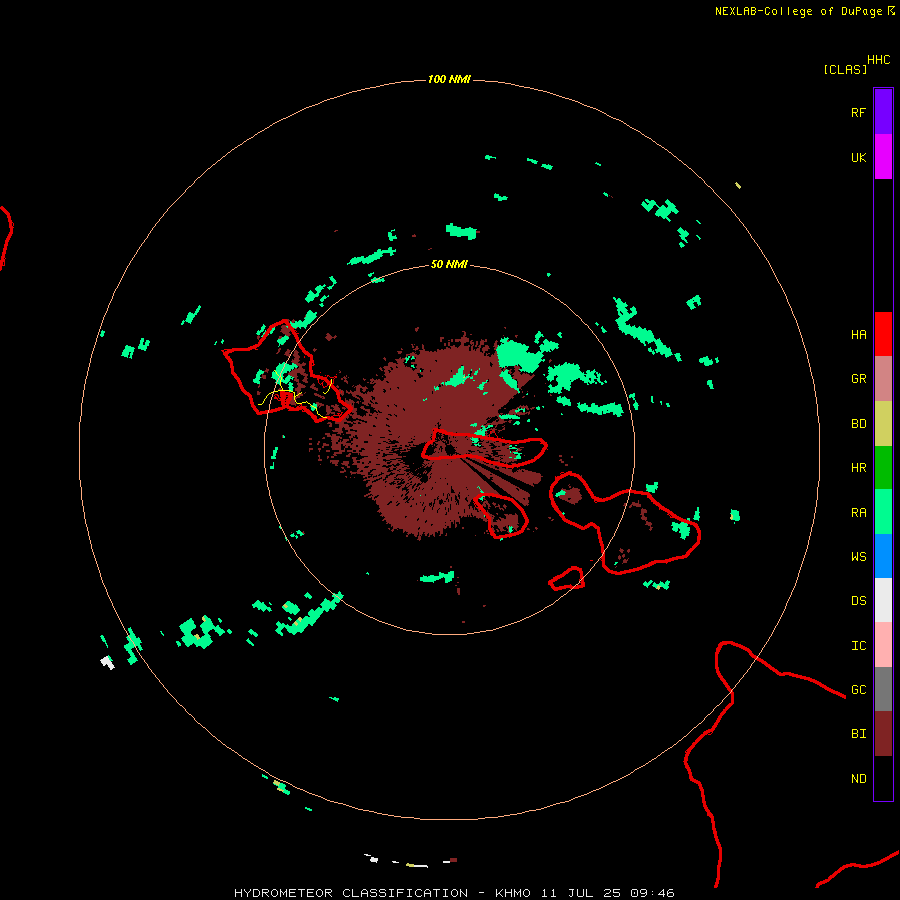Click the HR legend label

click(858, 468)
